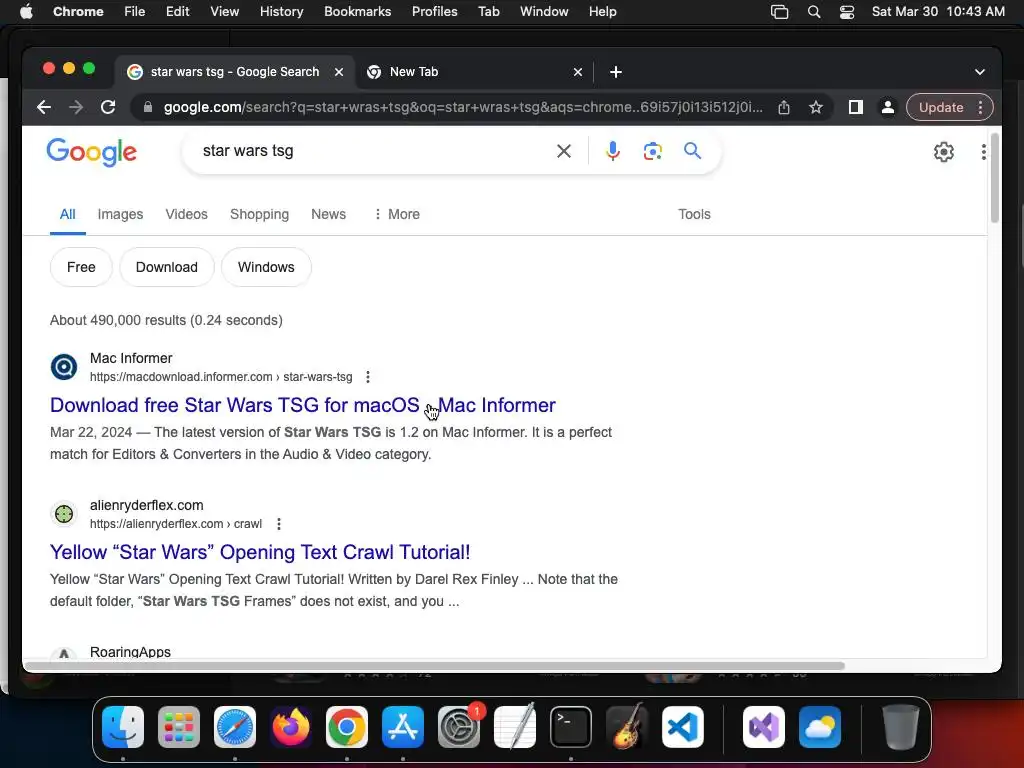Select the News search tab
1024x768 pixels.
click(x=328, y=214)
